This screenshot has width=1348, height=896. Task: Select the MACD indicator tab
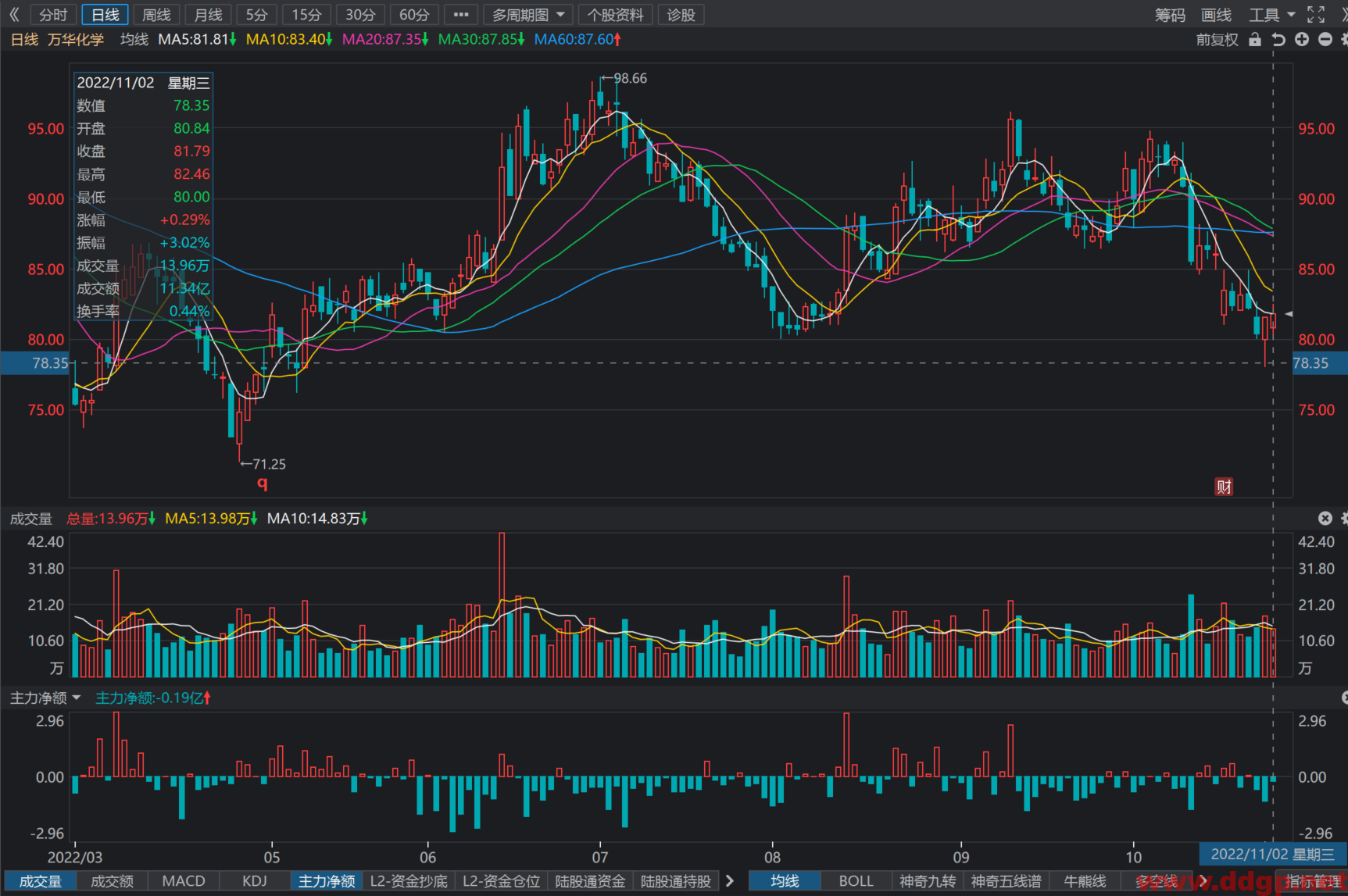pos(184,881)
